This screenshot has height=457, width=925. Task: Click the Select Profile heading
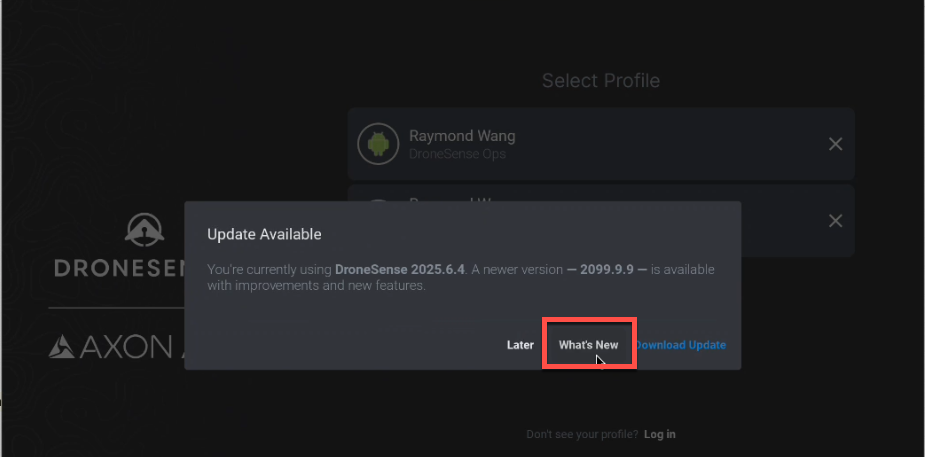click(x=601, y=81)
